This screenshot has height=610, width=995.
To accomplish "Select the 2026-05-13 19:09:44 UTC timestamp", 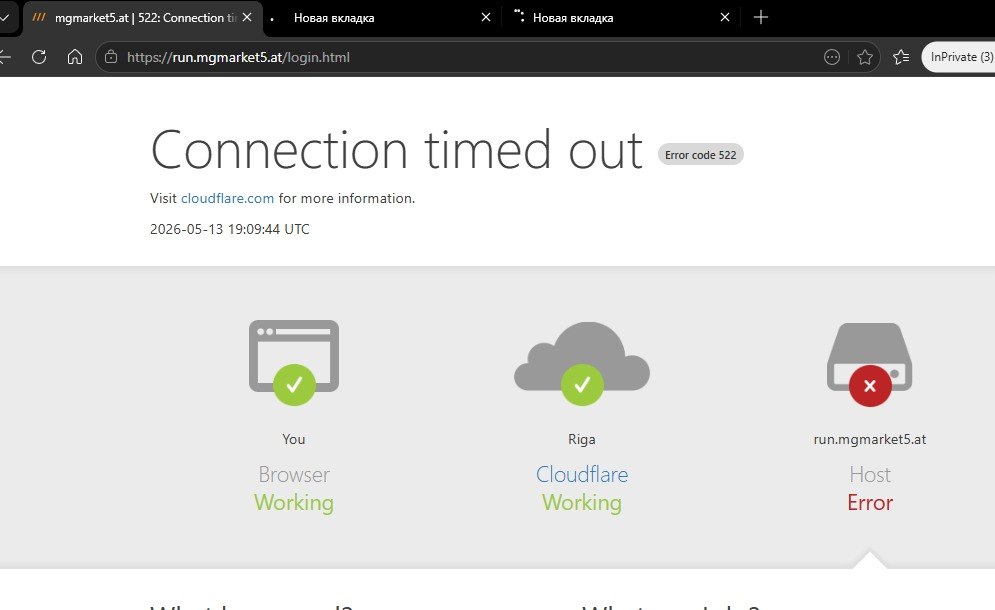I will coord(230,229).
